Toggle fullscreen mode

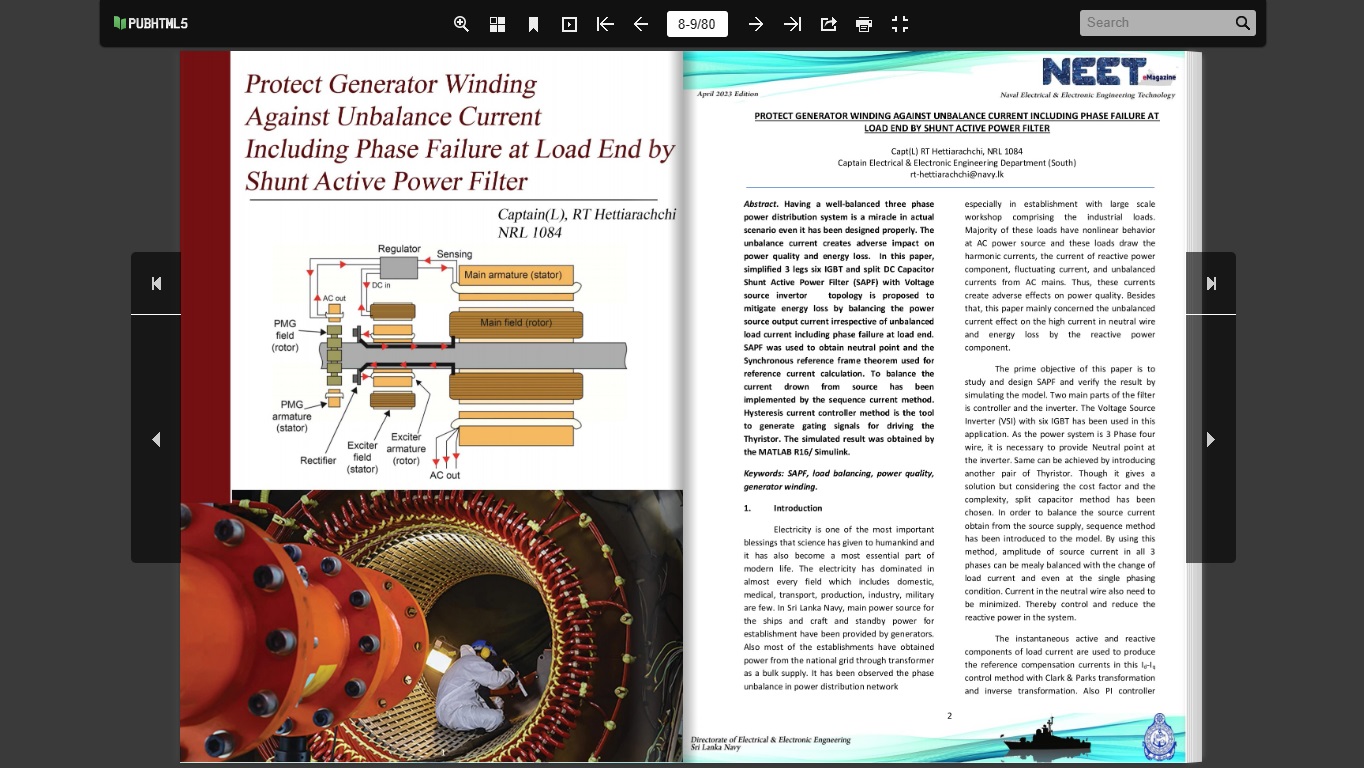(x=900, y=24)
